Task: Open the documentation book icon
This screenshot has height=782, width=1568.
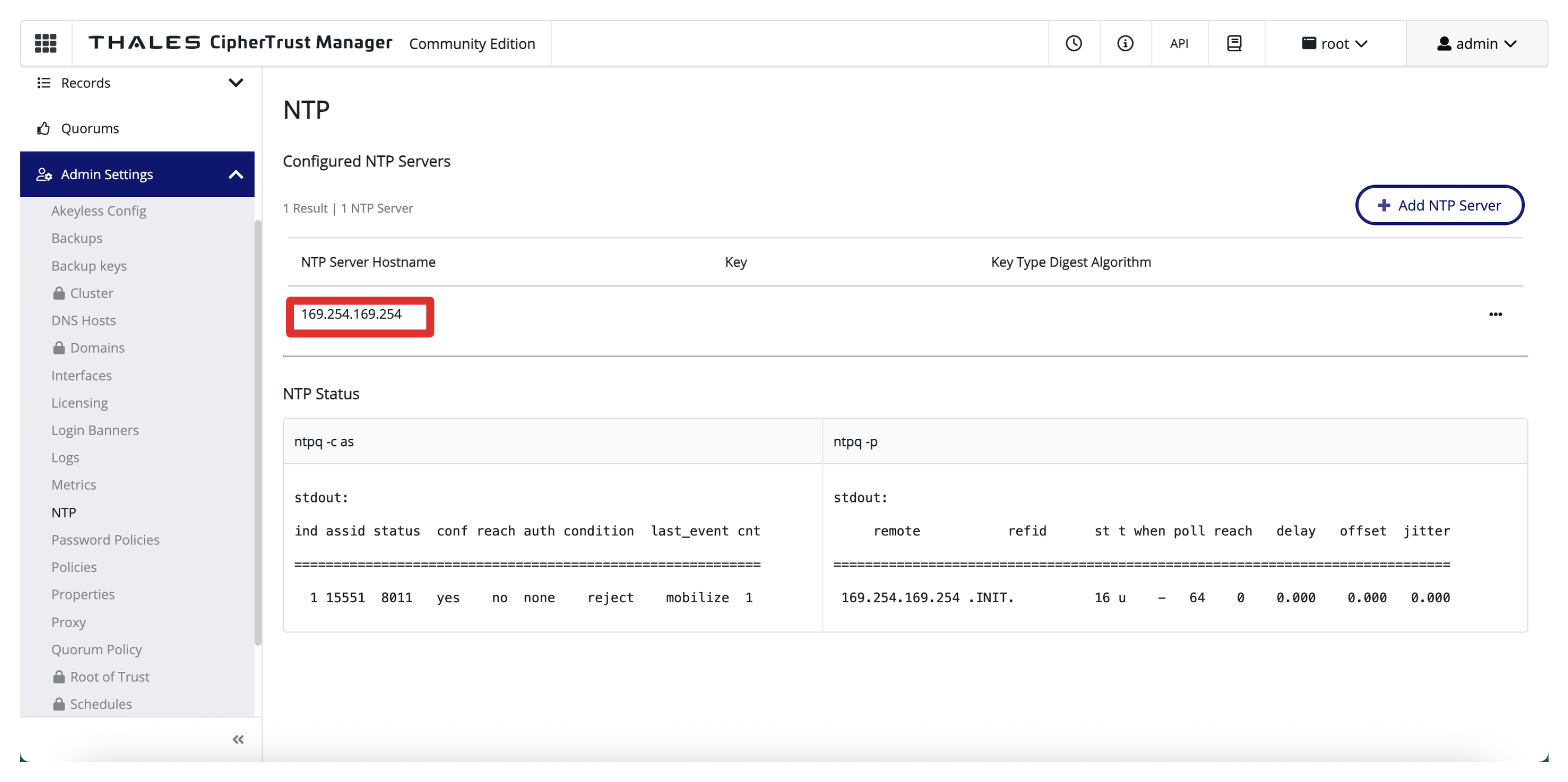Action: (1234, 44)
